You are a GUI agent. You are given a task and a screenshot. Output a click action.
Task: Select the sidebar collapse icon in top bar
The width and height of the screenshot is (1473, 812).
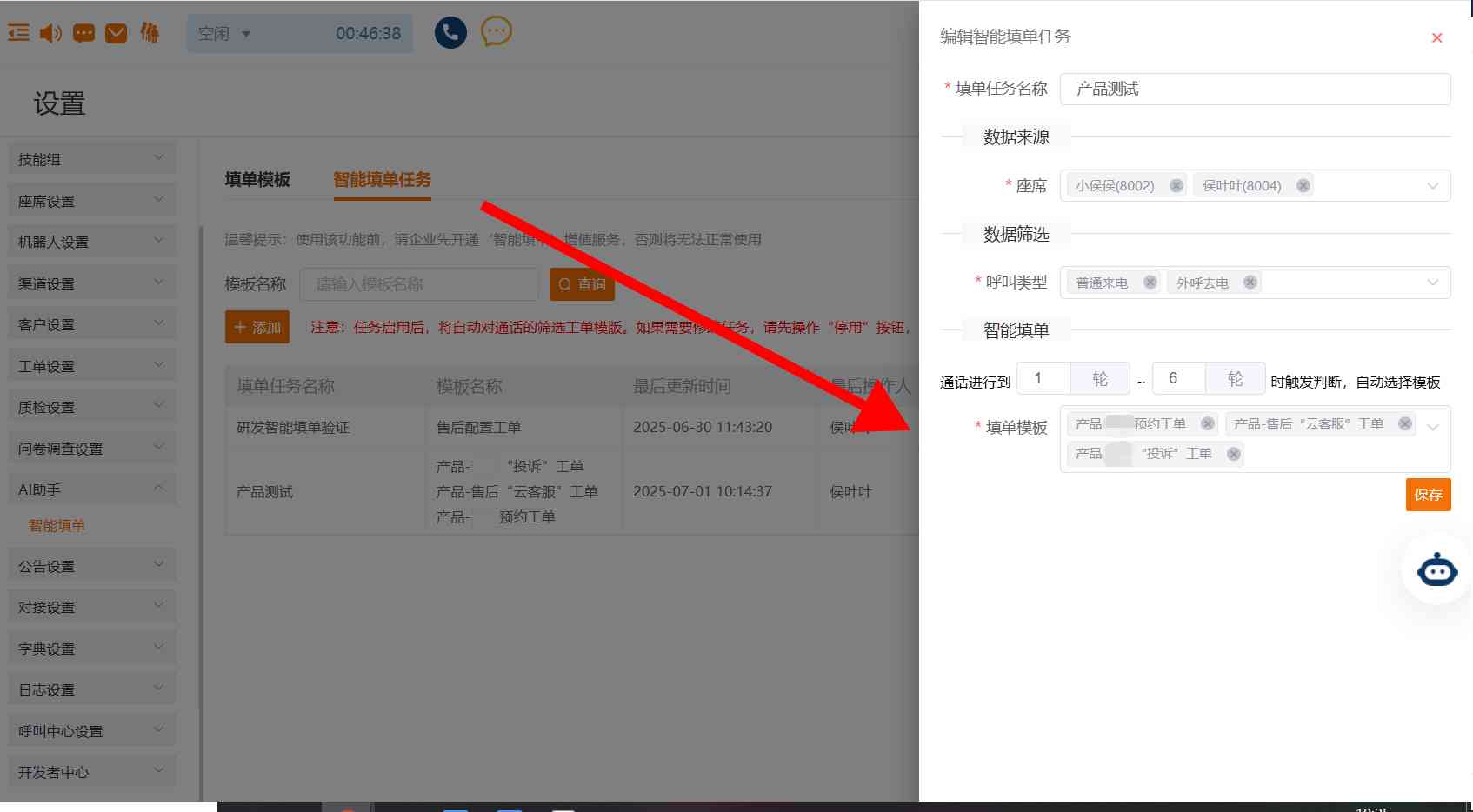17,32
